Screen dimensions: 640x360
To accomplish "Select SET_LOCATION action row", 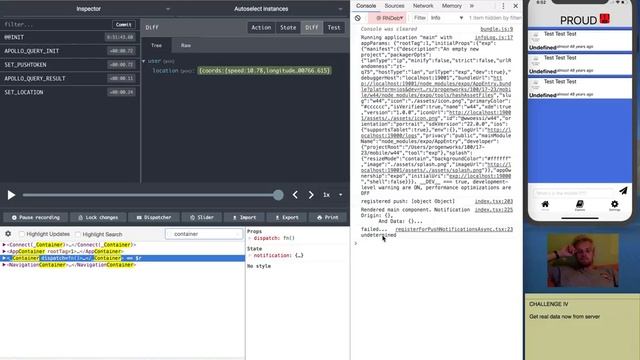I will coord(70,92).
